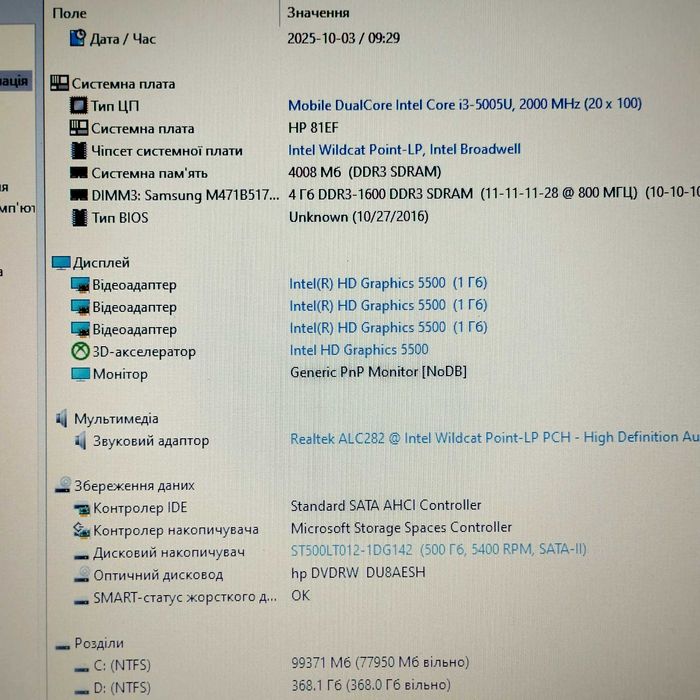
Task: Click the memory icon beside 4008 МБ row
Action: pos(79,172)
